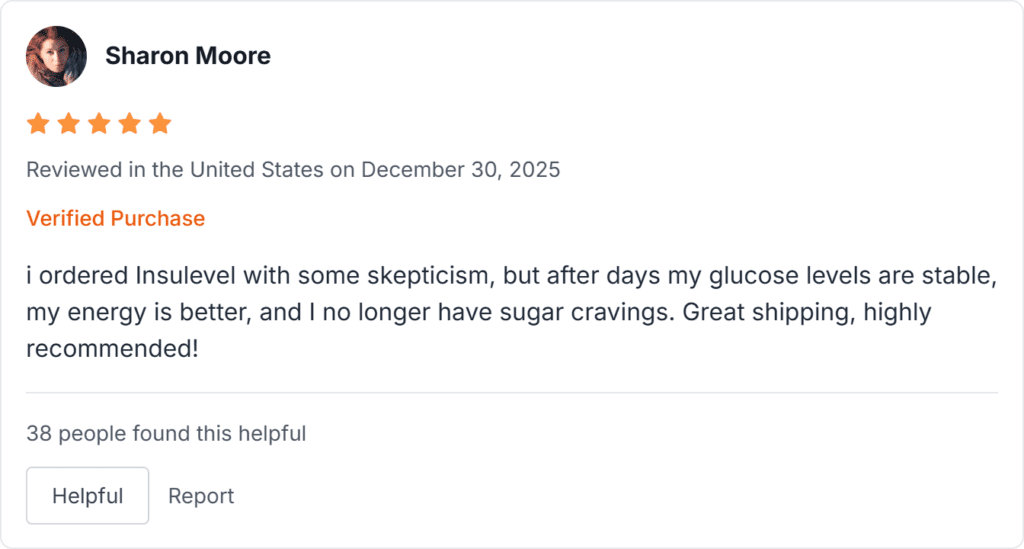Click "38 people found this helpful" text
This screenshot has height=549, width=1024.
[x=166, y=433]
